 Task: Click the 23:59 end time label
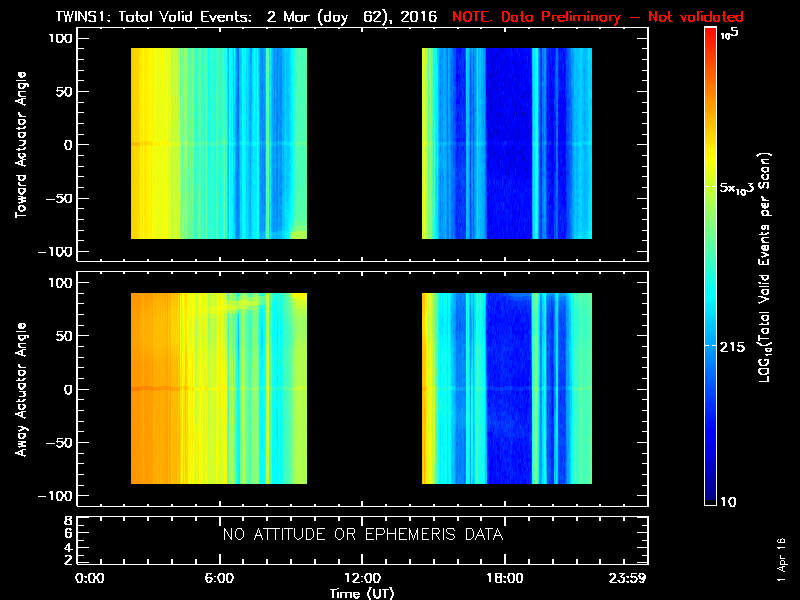tap(629, 578)
